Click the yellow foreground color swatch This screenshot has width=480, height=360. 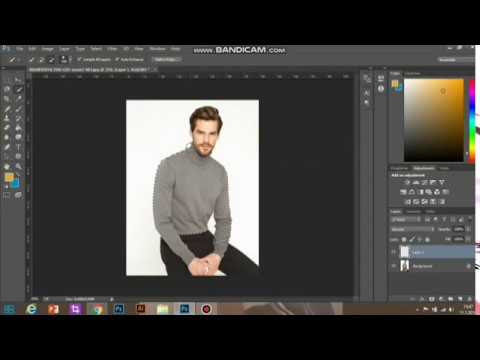(x=9, y=177)
